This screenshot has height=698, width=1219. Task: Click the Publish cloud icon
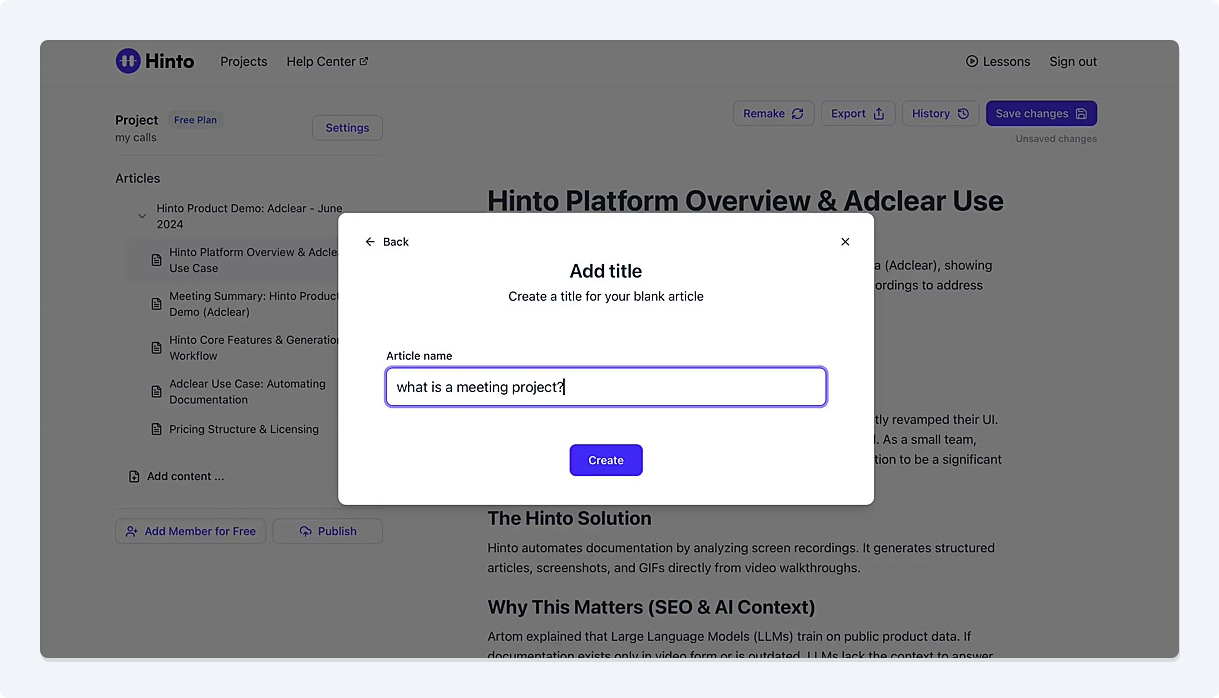[306, 531]
